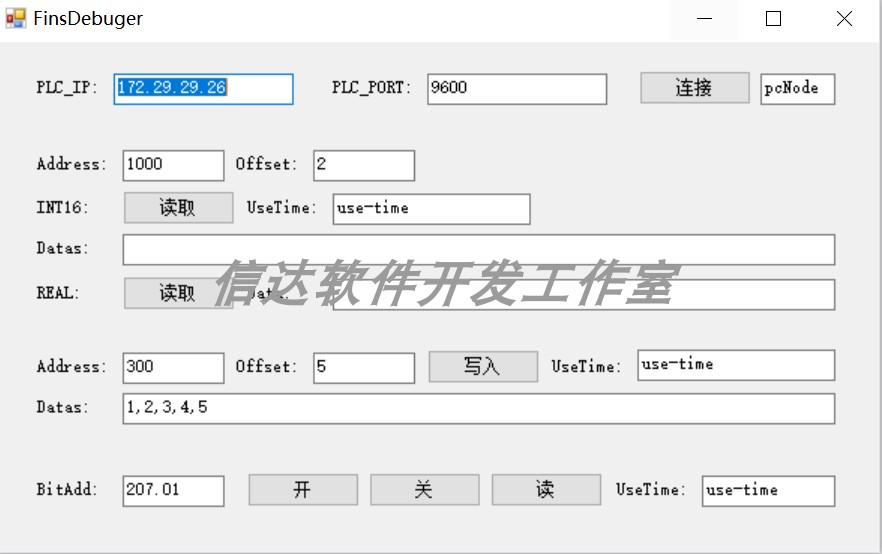
Task: Maximize the FinsDebuger window
Action: tap(773, 19)
